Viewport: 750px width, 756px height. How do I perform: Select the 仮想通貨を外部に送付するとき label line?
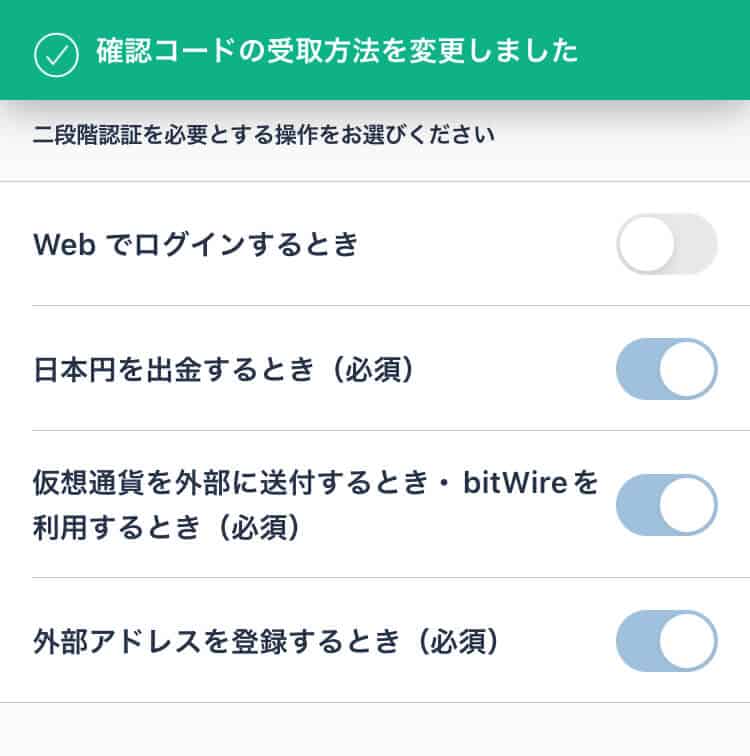point(230,482)
